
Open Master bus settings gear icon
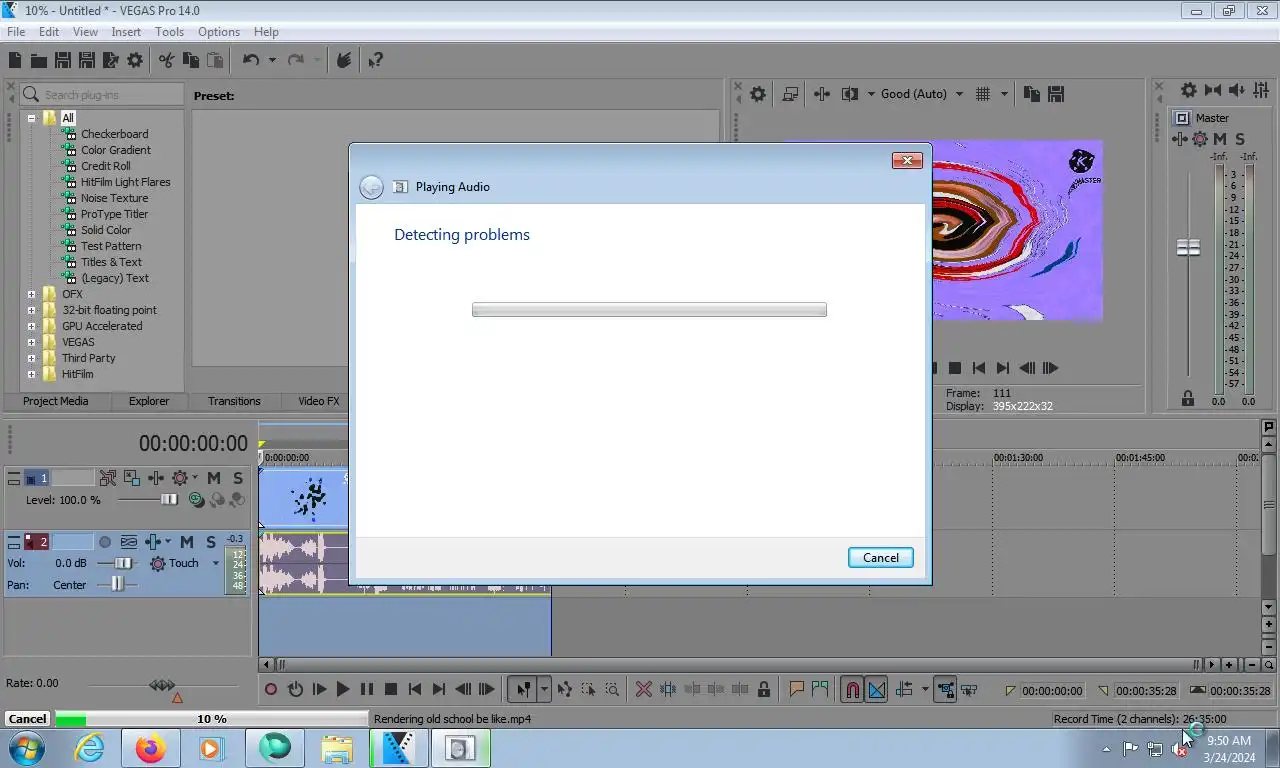coord(1188,90)
